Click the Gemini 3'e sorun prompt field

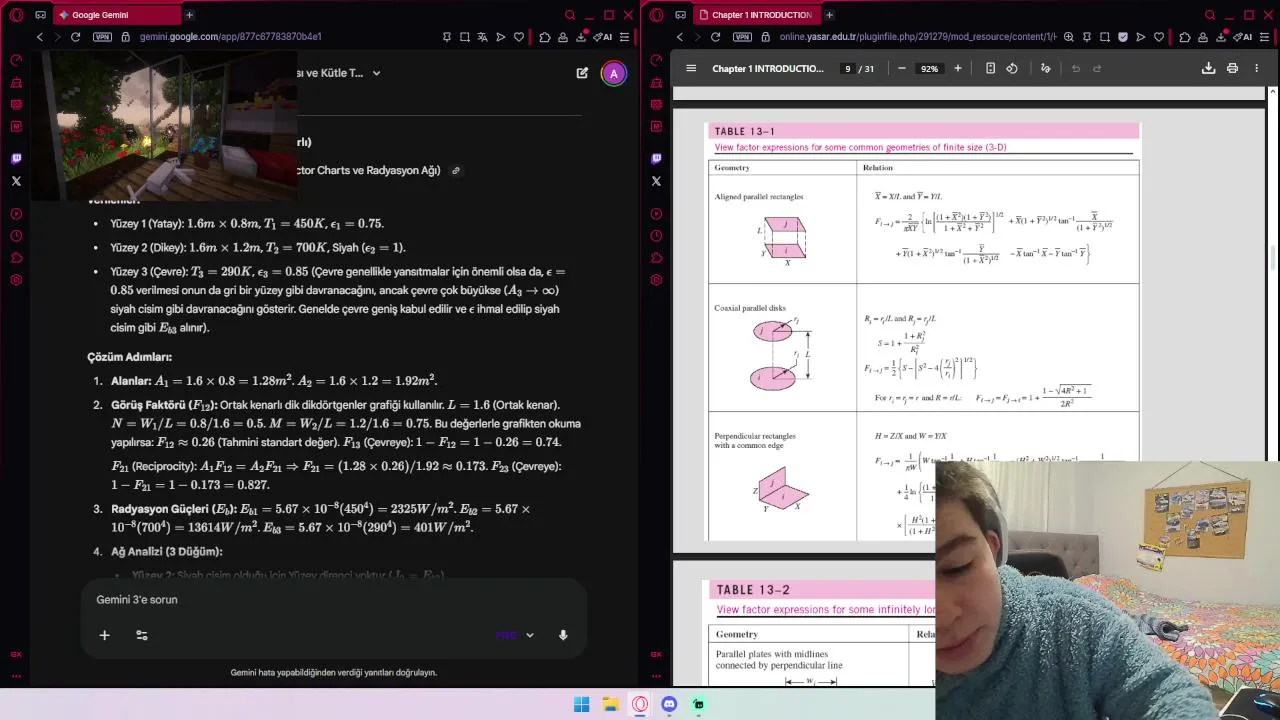click(333, 600)
